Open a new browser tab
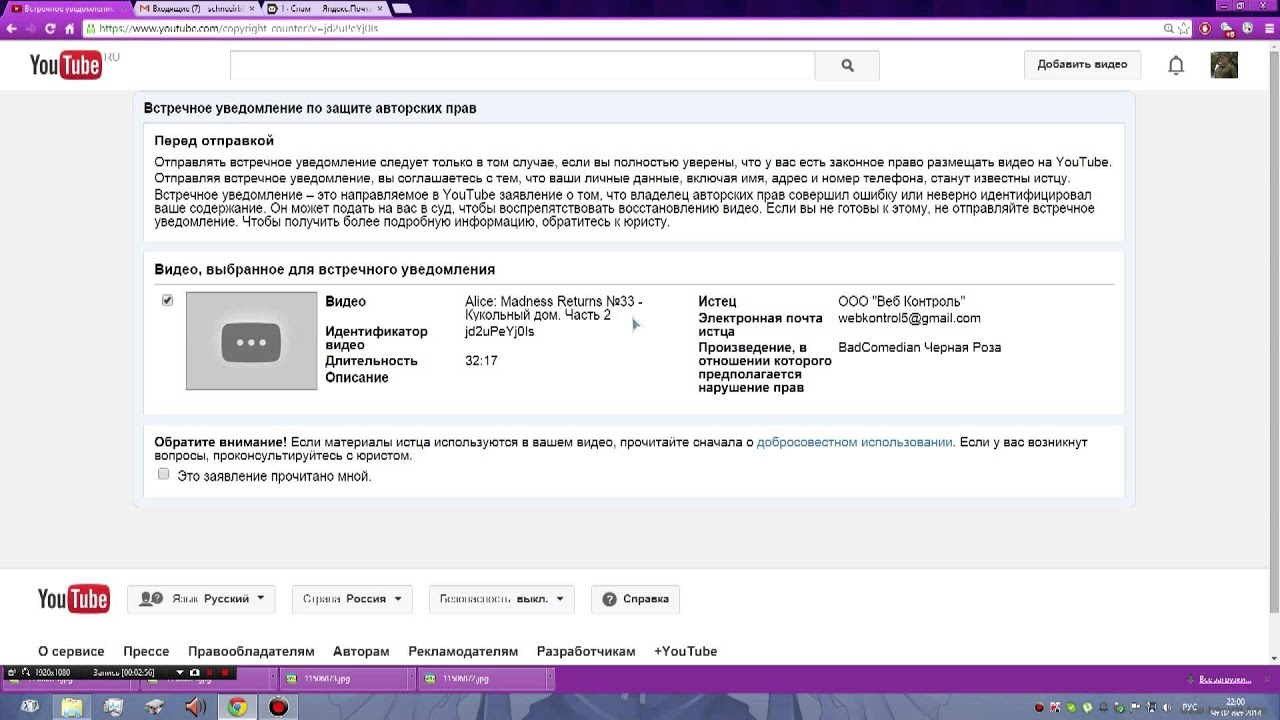This screenshot has width=1280, height=720. point(402,9)
